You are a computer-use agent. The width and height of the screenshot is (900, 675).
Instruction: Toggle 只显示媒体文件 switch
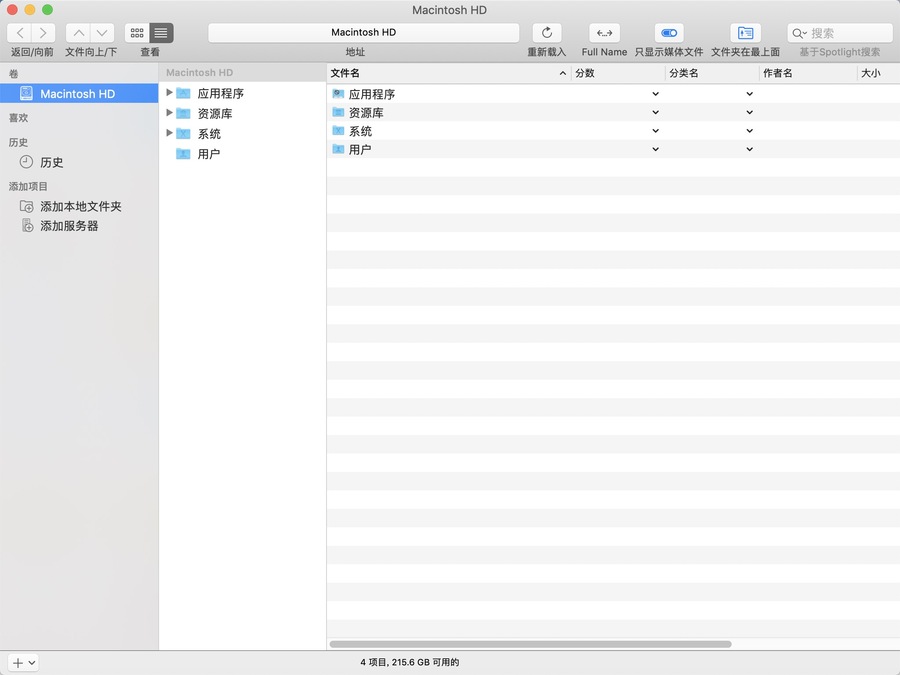669,33
